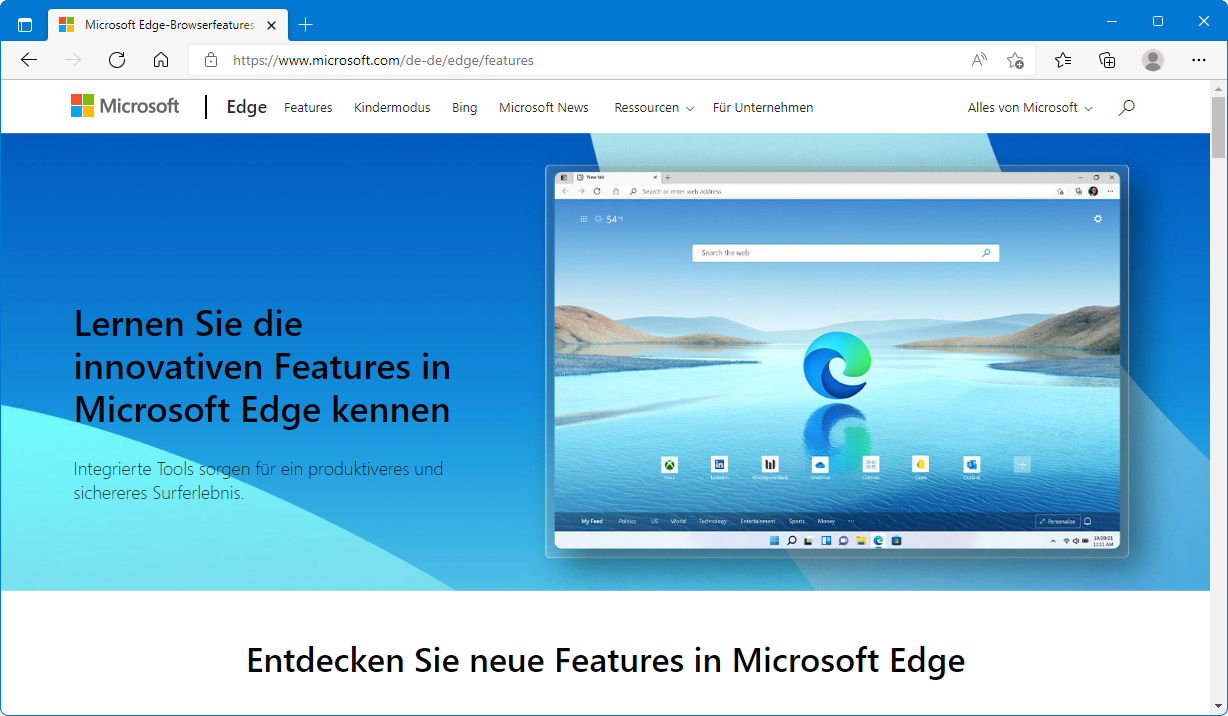The height and width of the screenshot is (716, 1228).
Task: Open the Favorites list icon
Action: click(1063, 60)
